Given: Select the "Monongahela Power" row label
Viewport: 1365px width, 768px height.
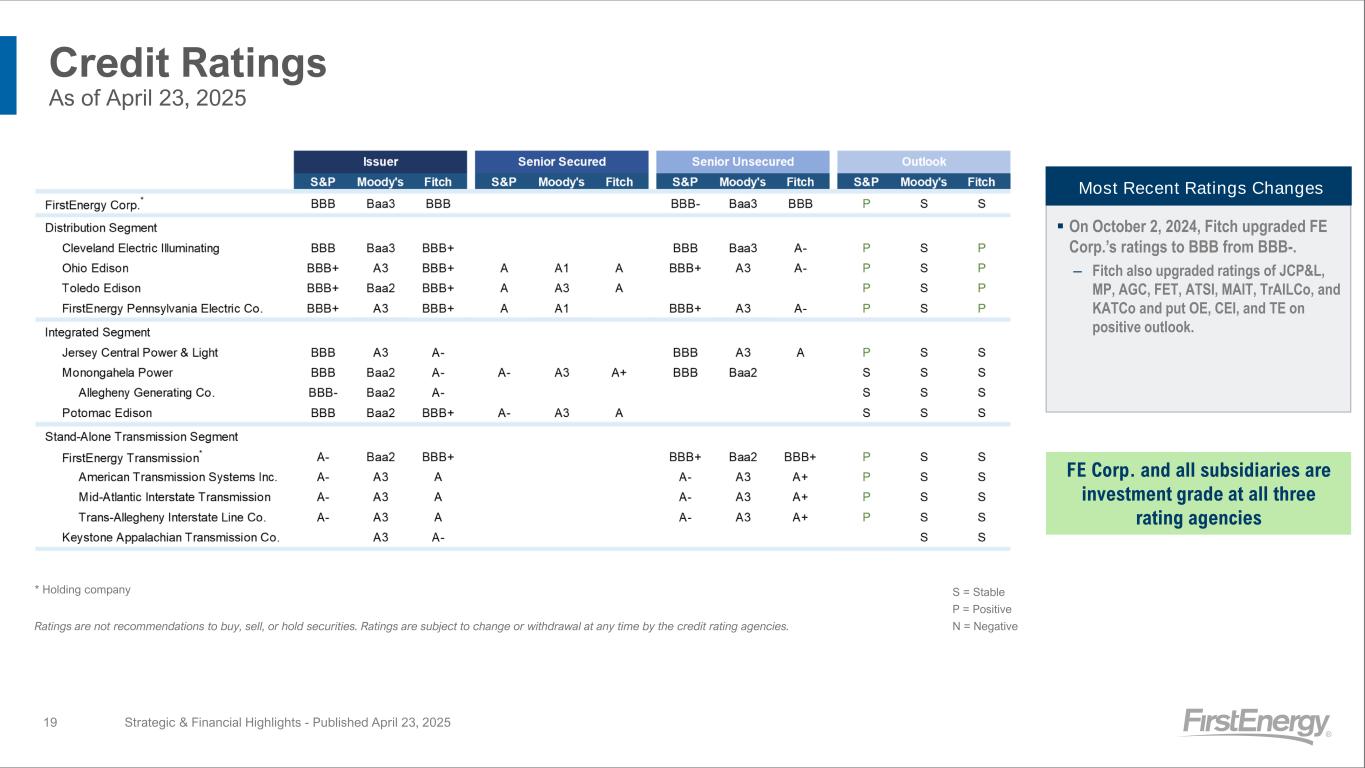Looking at the screenshot, I should coord(117,372).
